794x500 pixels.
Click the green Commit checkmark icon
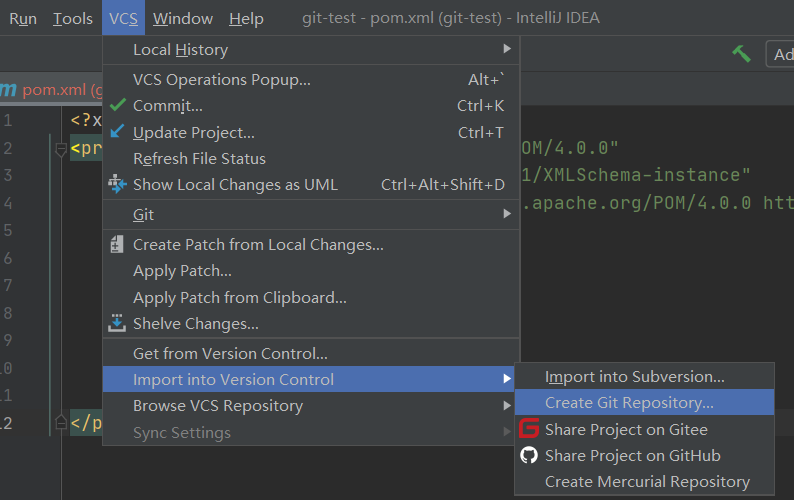tap(118, 105)
